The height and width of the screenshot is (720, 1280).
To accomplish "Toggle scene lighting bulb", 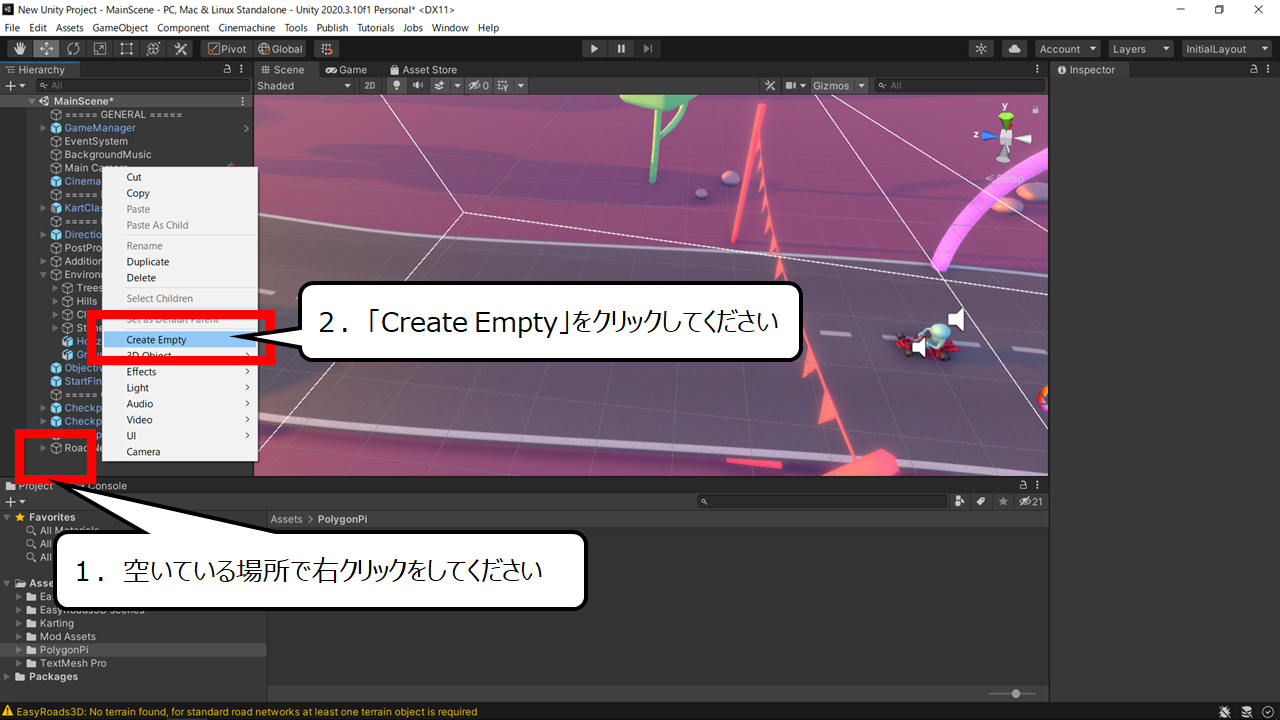I will (x=396, y=85).
